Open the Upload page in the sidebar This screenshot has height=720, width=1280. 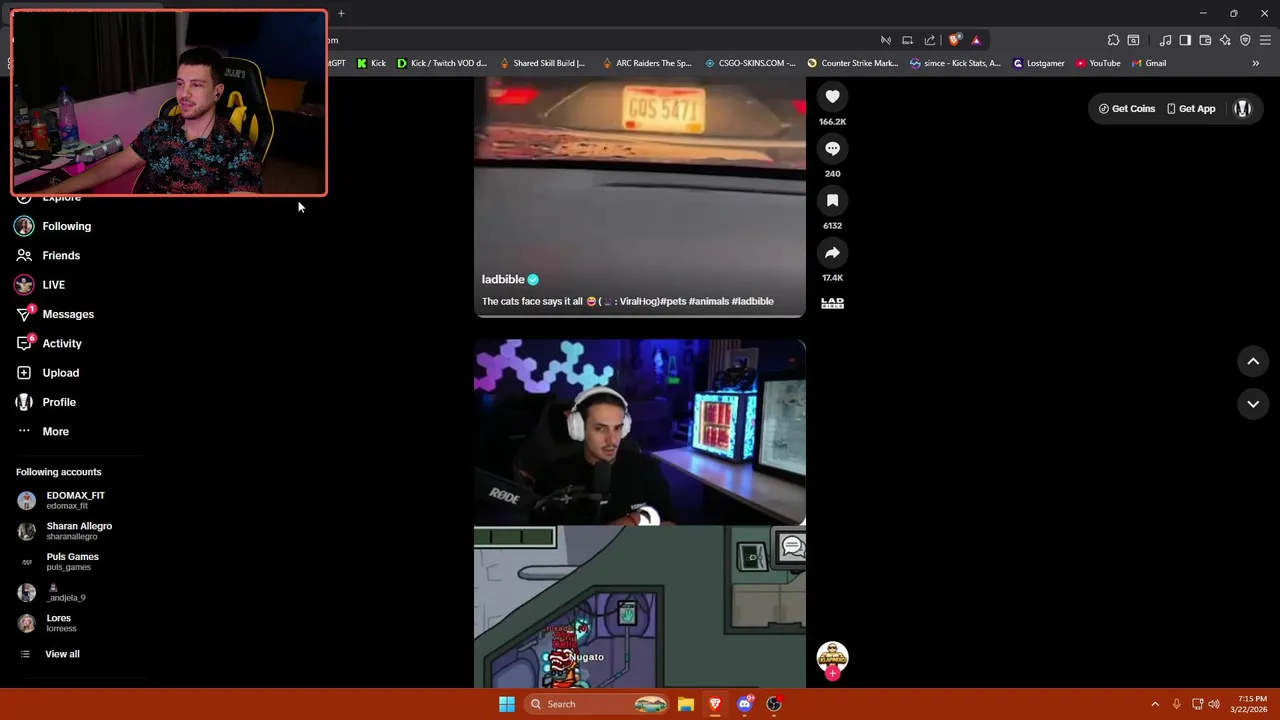[x=60, y=373]
